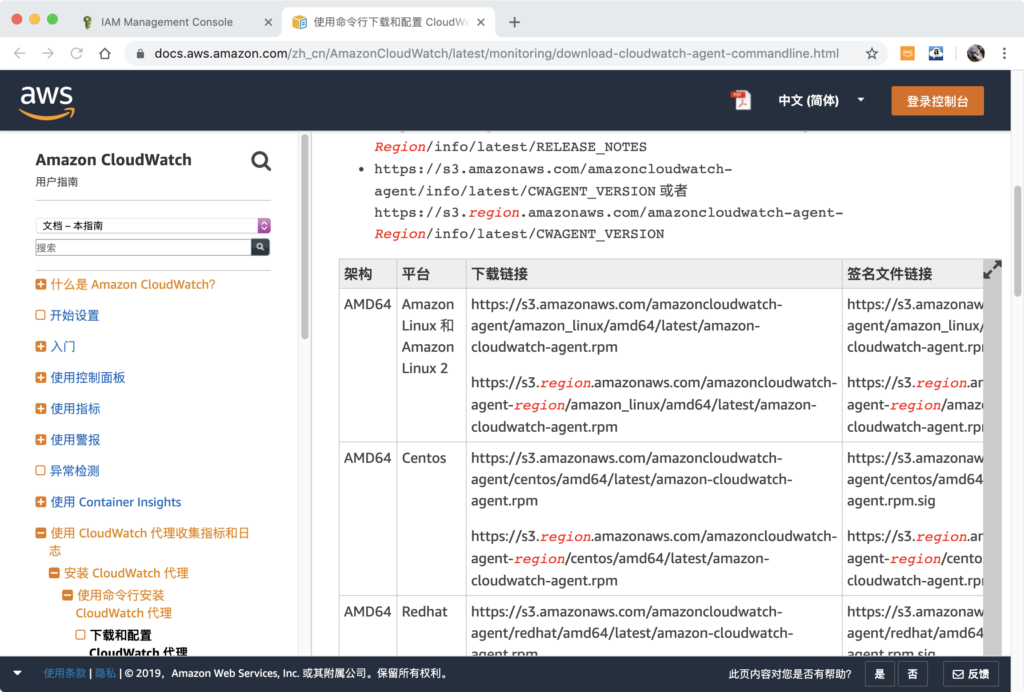Open the orange AWS extension icon
Screen dimensions: 1024x692
(x=907, y=54)
